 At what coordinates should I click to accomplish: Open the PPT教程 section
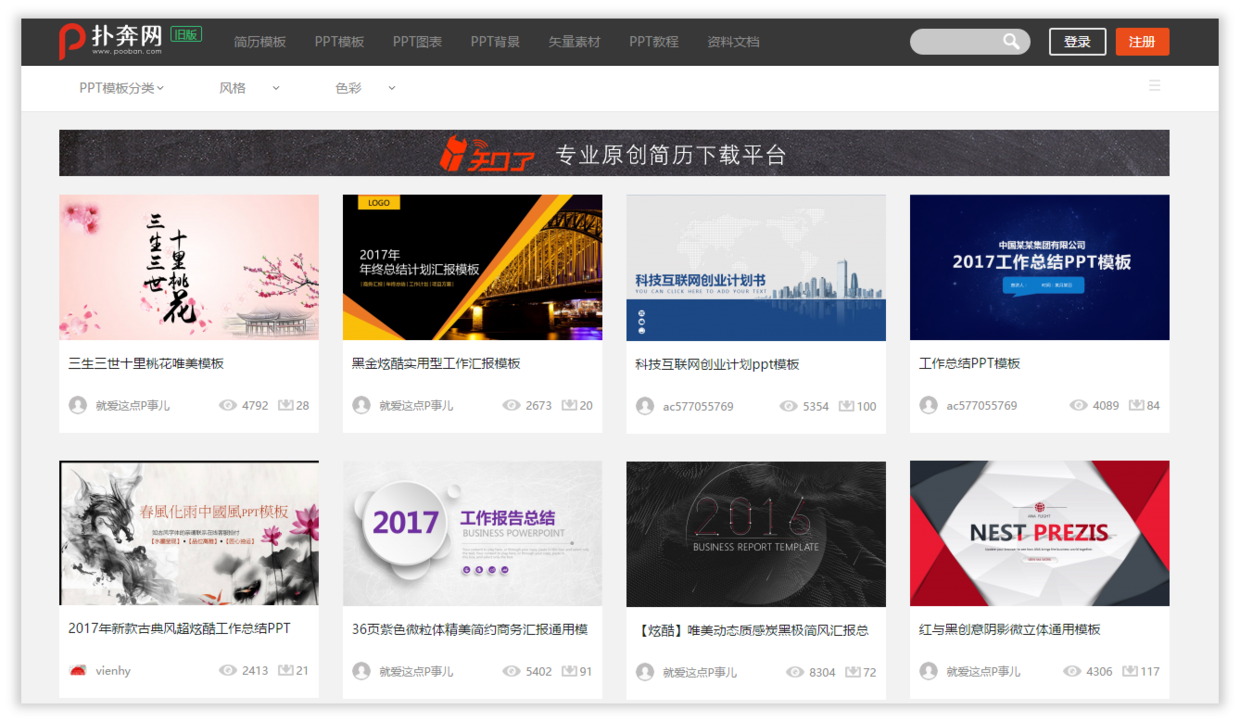coord(653,41)
